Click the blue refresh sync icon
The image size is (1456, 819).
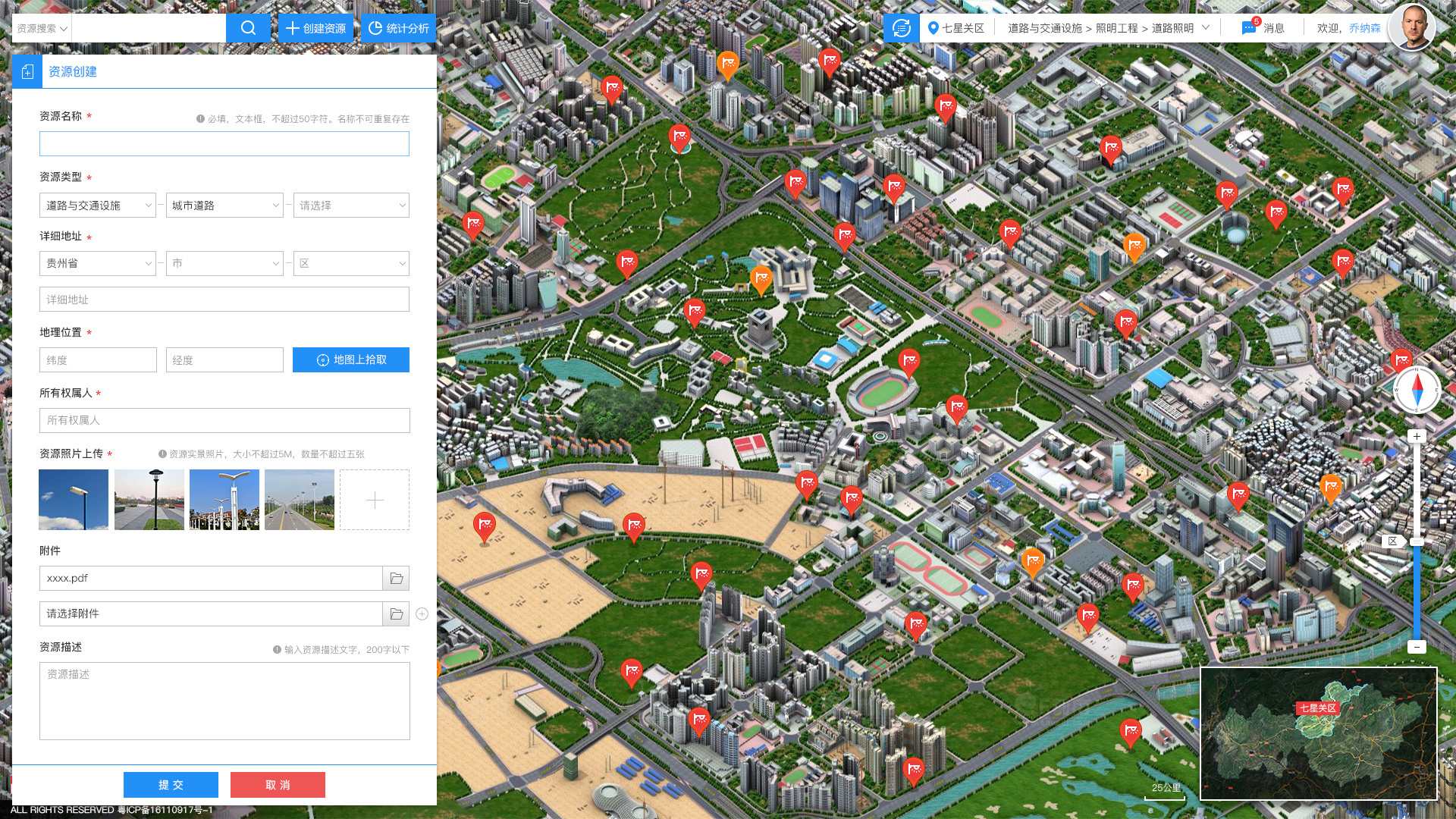[x=901, y=28]
